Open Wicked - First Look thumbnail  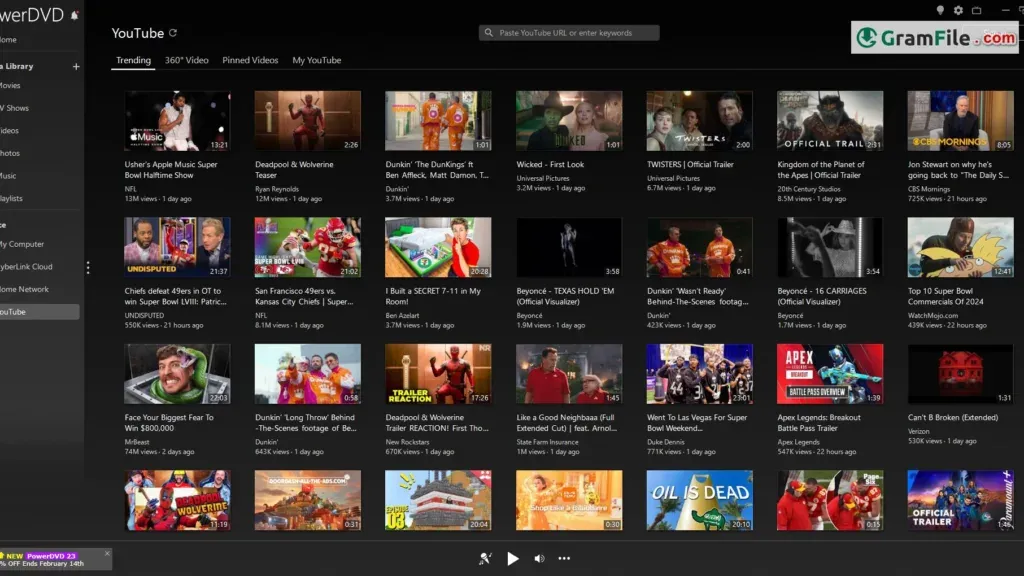(569, 121)
